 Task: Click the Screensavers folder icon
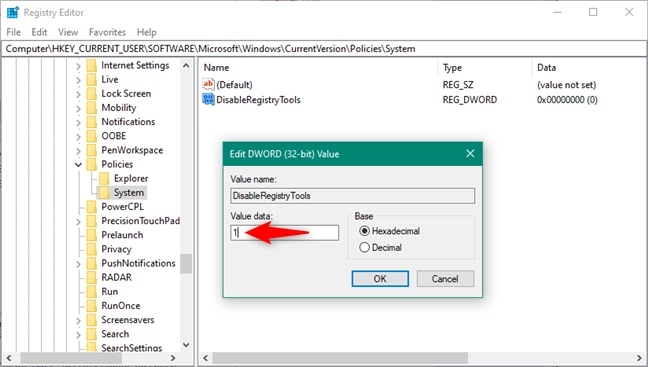click(x=92, y=320)
